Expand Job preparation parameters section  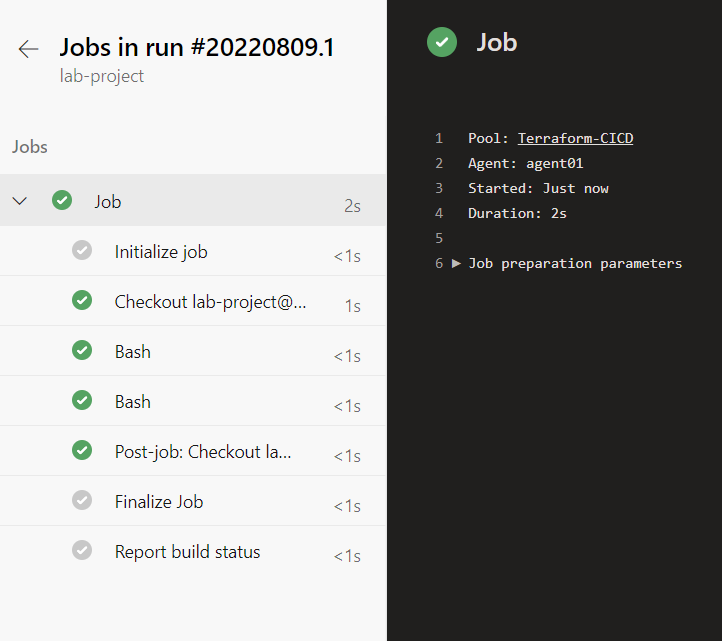tap(456, 263)
